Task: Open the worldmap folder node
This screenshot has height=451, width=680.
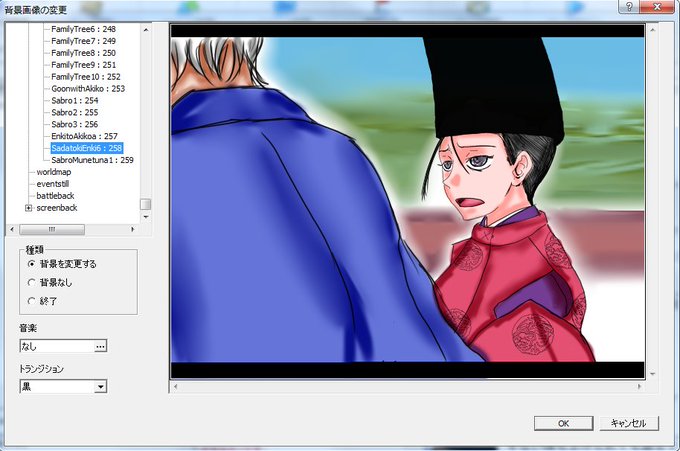Action: click(x=54, y=172)
